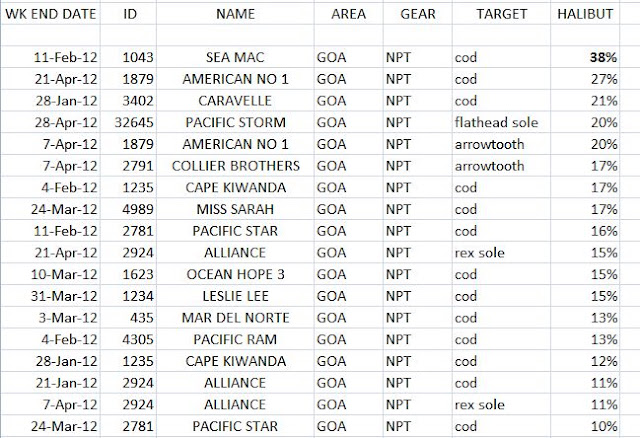Click the PACIFIC RAM name cell
The image size is (640, 438).
pyautogui.click(x=235, y=339)
